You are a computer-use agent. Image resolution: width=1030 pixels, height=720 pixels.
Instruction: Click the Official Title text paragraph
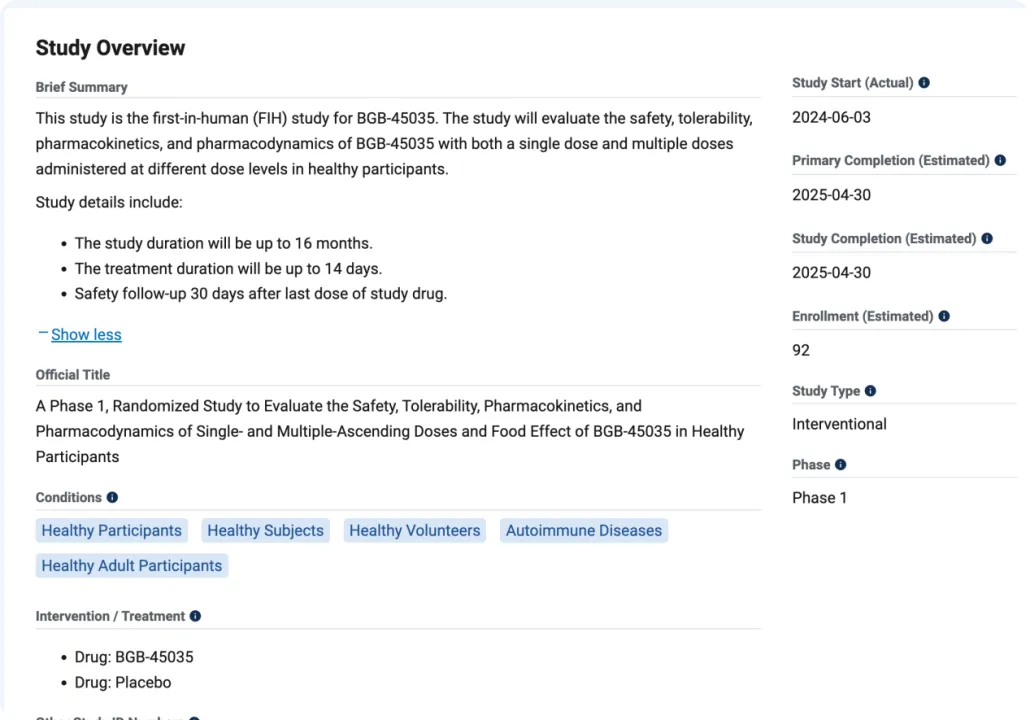click(390, 431)
